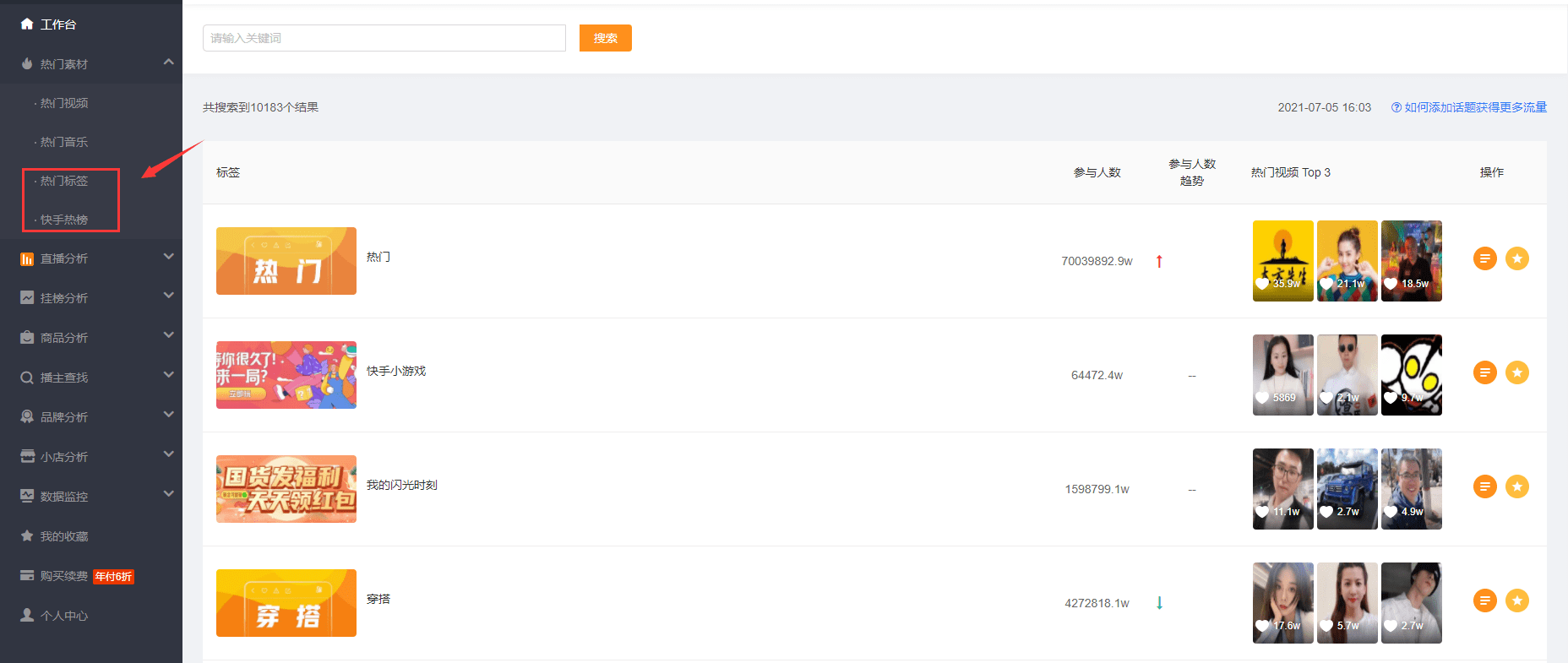
Task: Open the 国货发福利 cover image
Action: pos(286,489)
